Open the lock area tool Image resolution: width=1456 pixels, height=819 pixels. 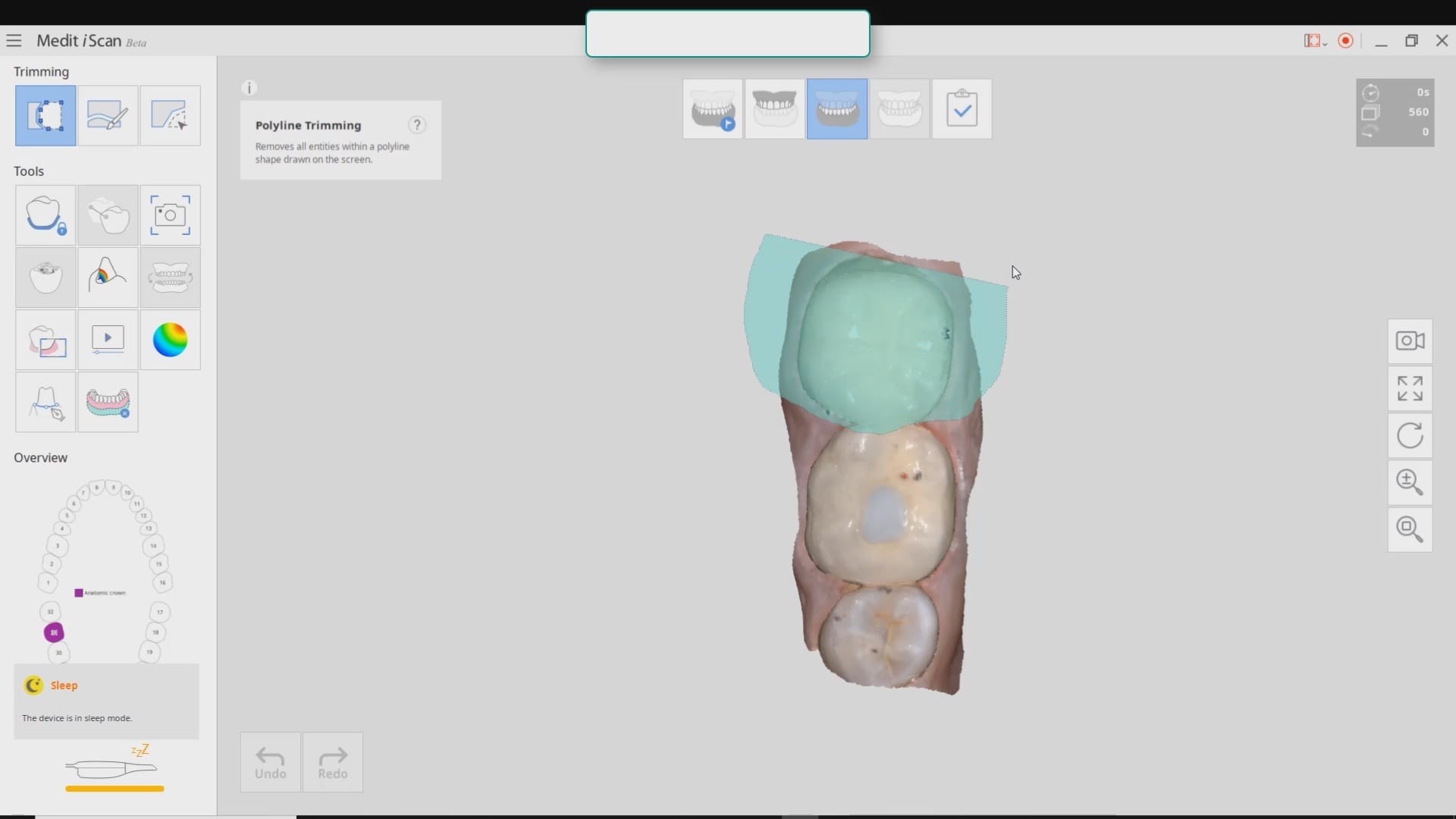[x=45, y=215]
